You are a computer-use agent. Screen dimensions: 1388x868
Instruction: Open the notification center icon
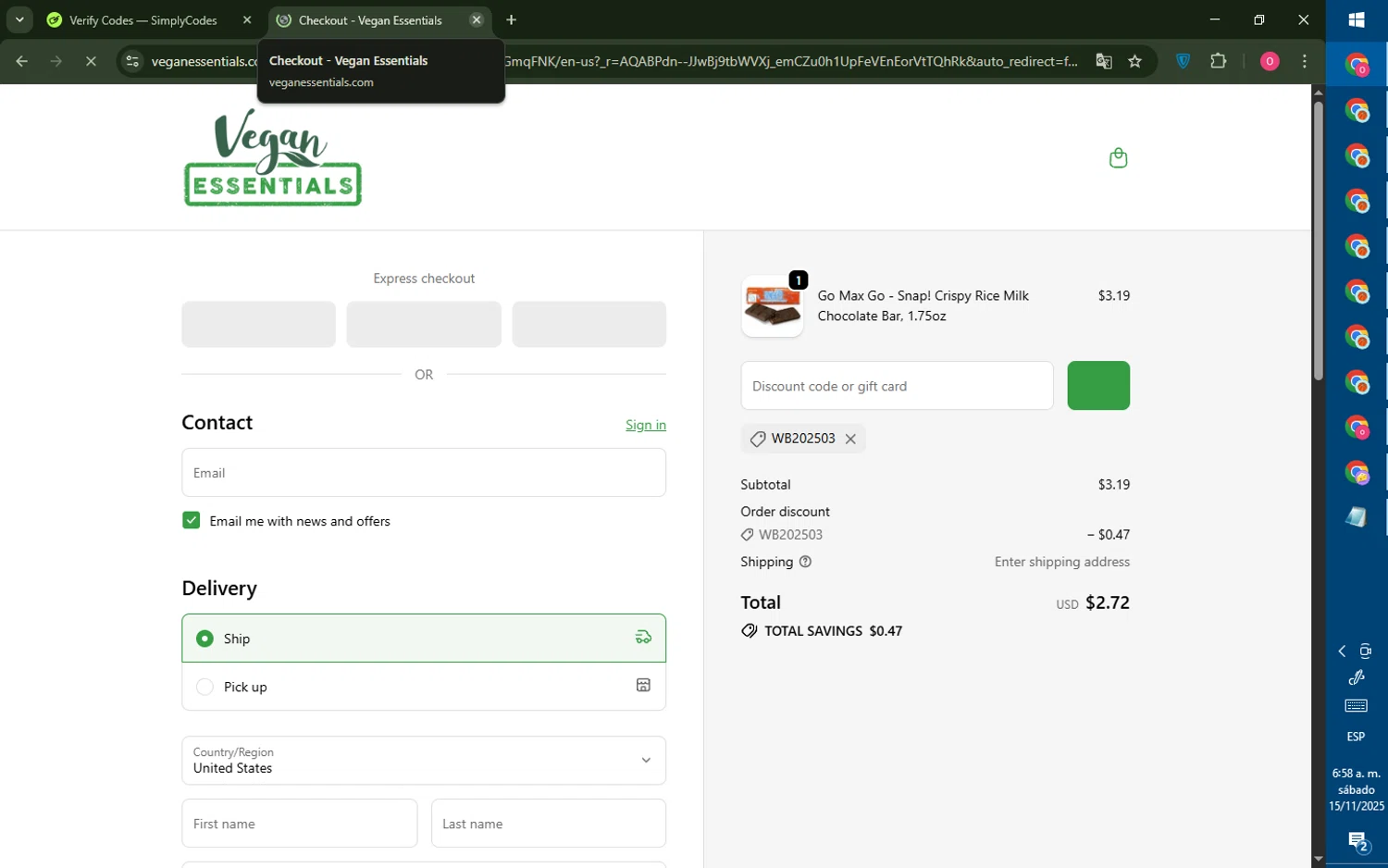pos(1357,842)
